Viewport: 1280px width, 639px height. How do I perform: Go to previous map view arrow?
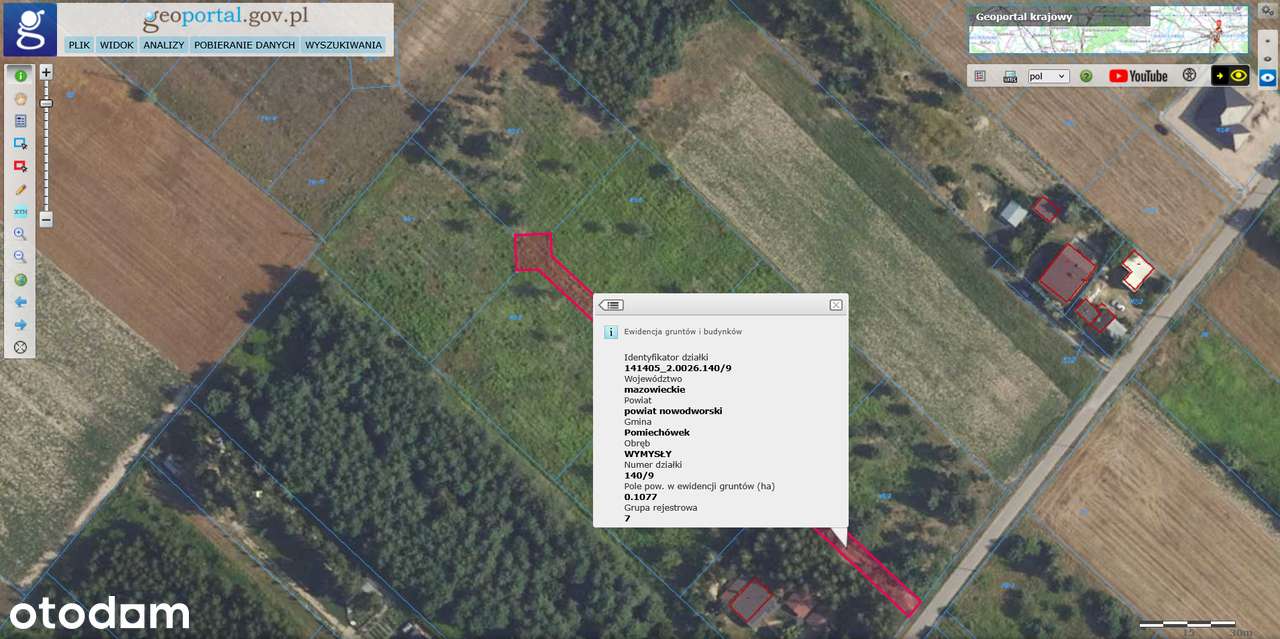20,302
